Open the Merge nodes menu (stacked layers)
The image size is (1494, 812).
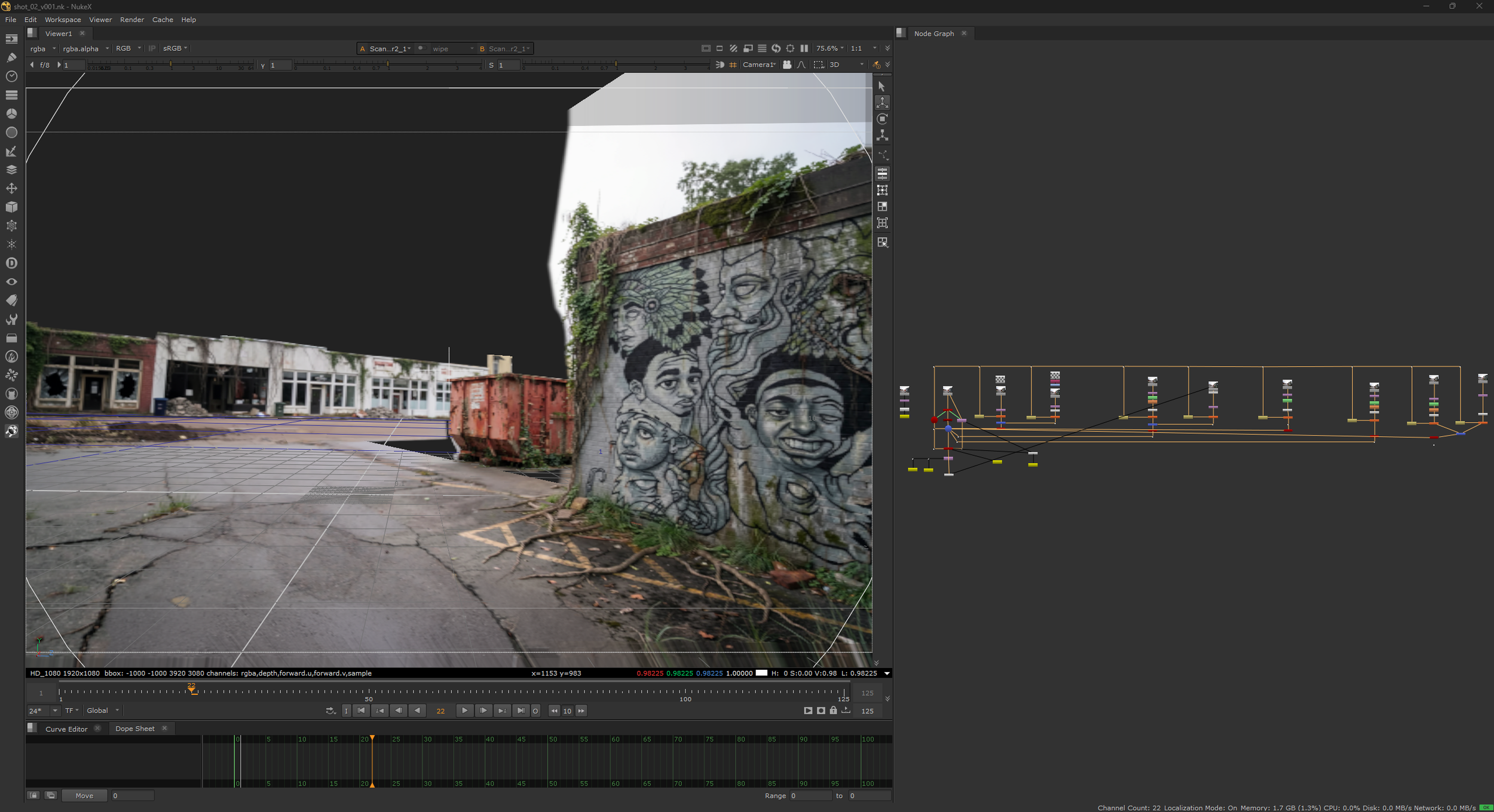pyautogui.click(x=11, y=169)
